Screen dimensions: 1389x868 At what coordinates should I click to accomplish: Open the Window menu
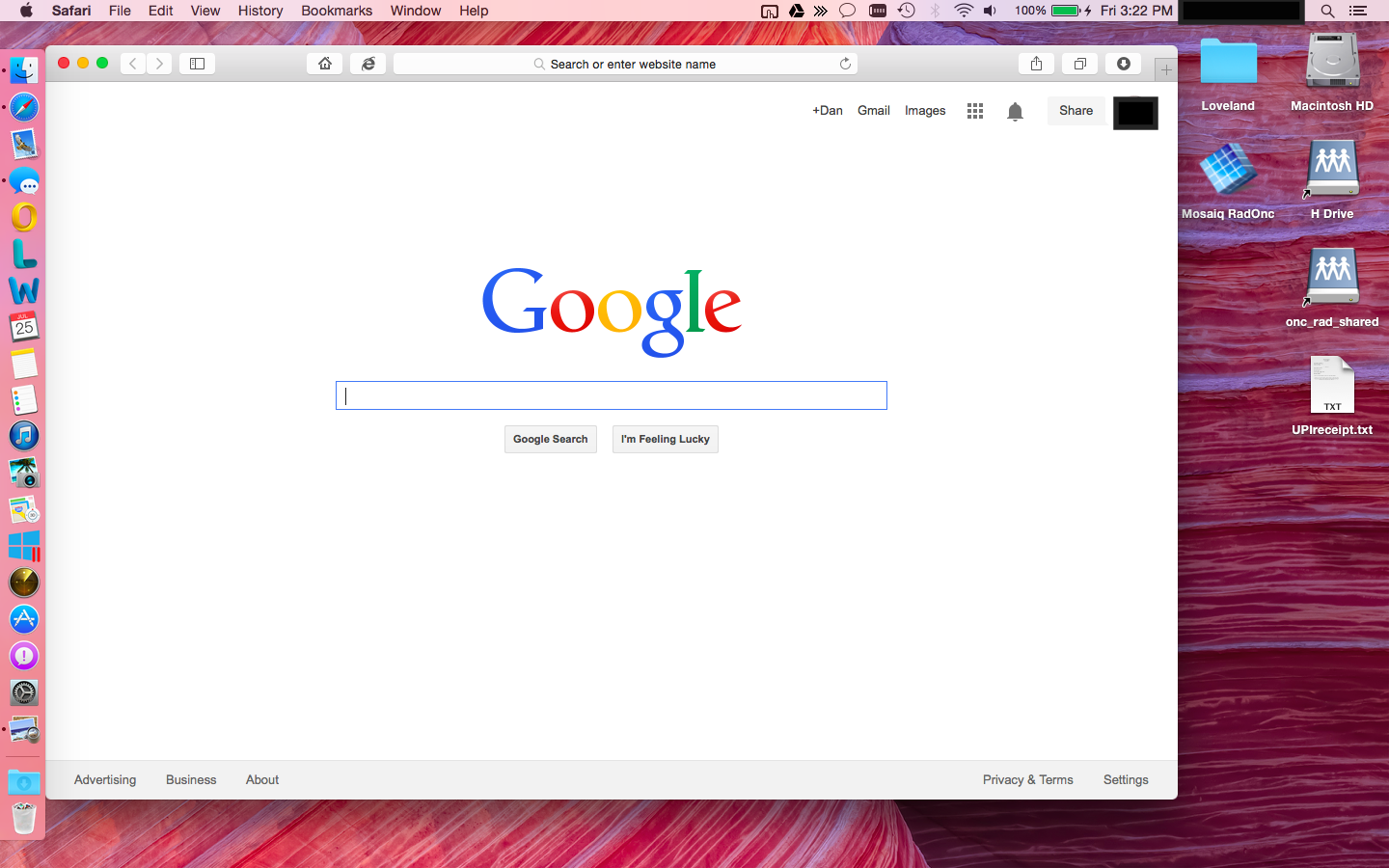click(416, 11)
